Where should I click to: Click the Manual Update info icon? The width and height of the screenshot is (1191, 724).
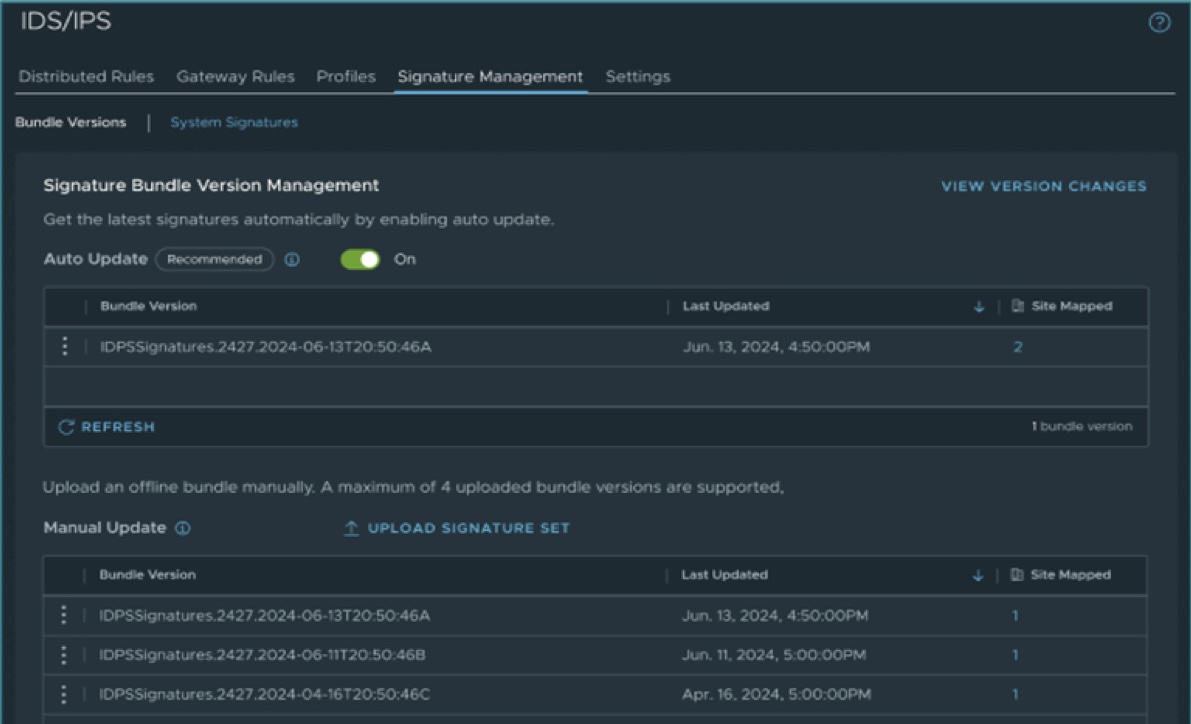(183, 528)
